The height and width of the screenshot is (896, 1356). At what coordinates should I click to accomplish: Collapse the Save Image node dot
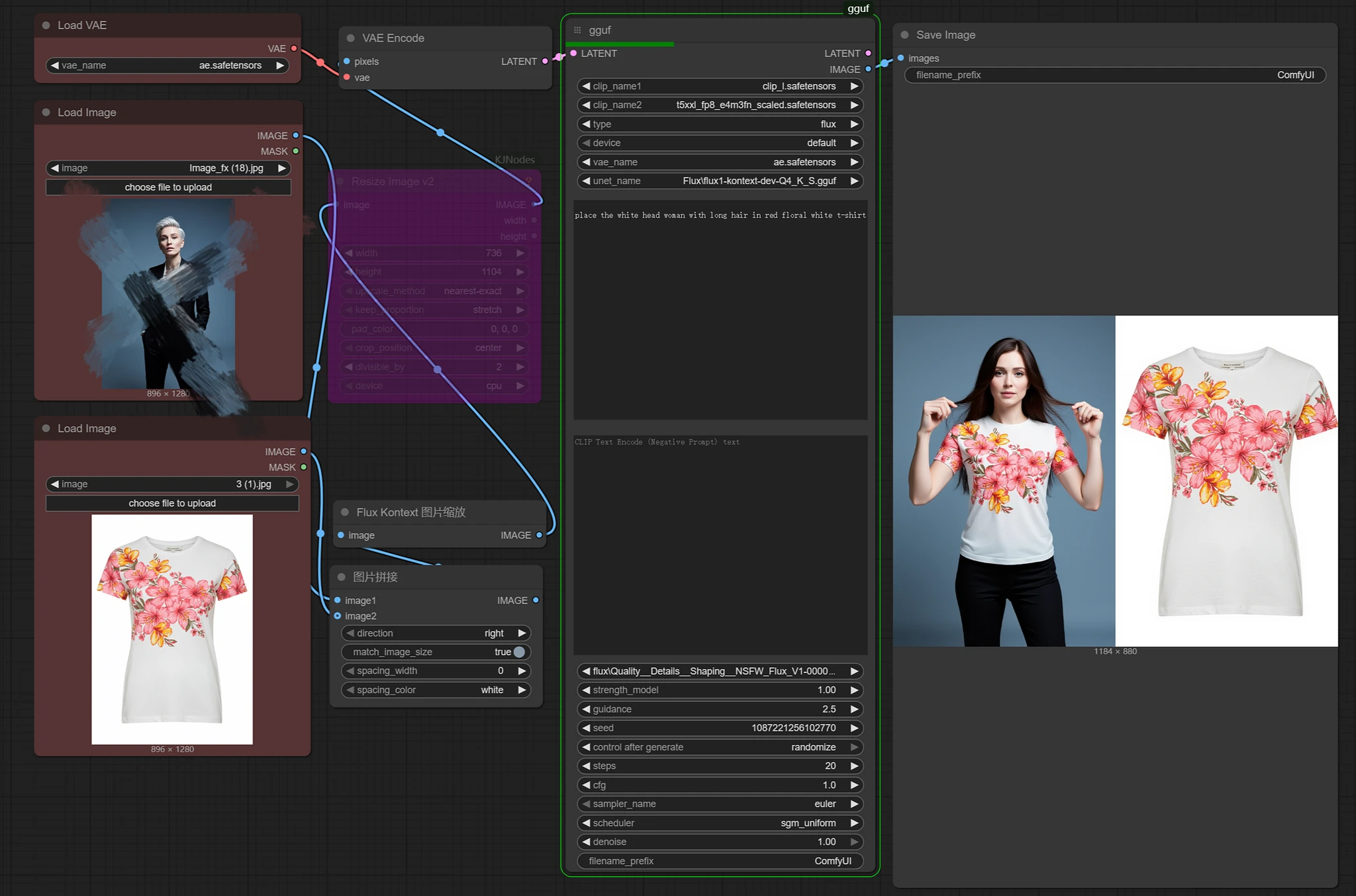[904, 35]
